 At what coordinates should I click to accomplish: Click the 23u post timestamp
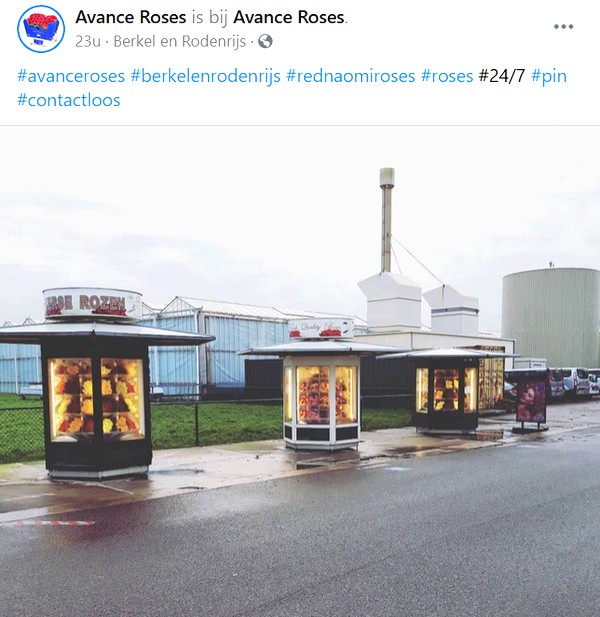tap(88, 41)
